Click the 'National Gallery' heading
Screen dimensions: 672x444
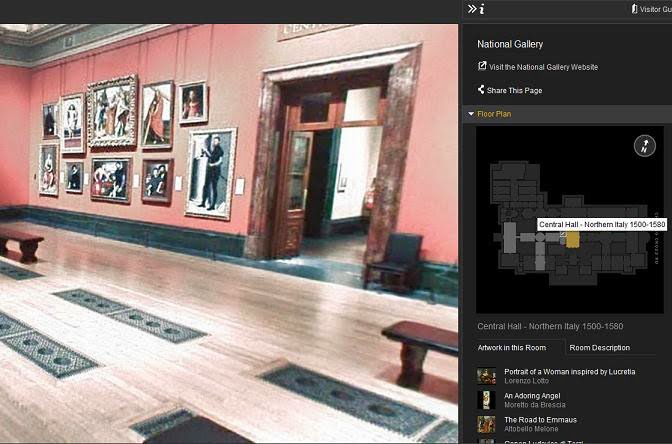[x=510, y=44]
